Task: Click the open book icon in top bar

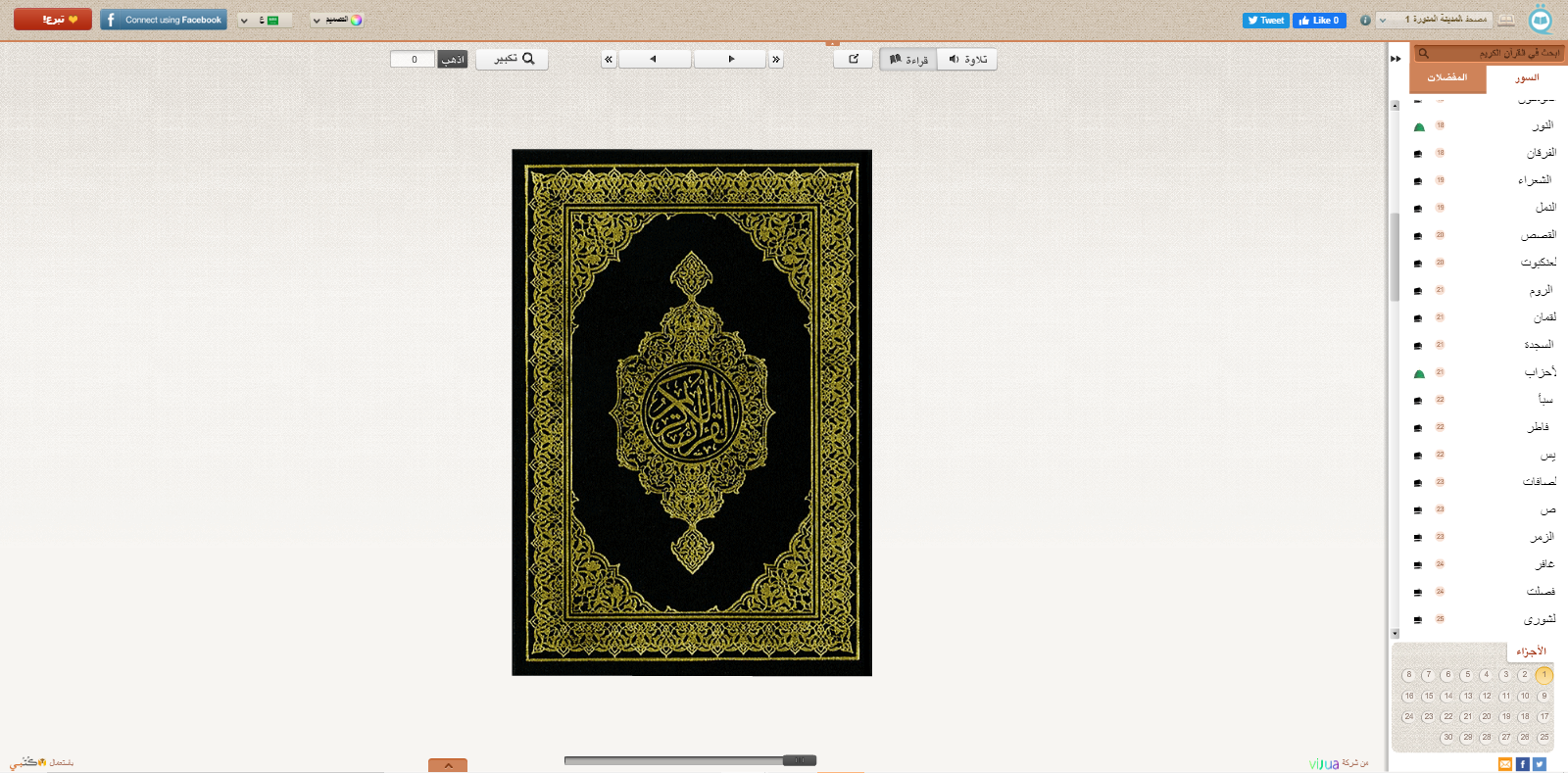Action: (x=1507, y=20)
